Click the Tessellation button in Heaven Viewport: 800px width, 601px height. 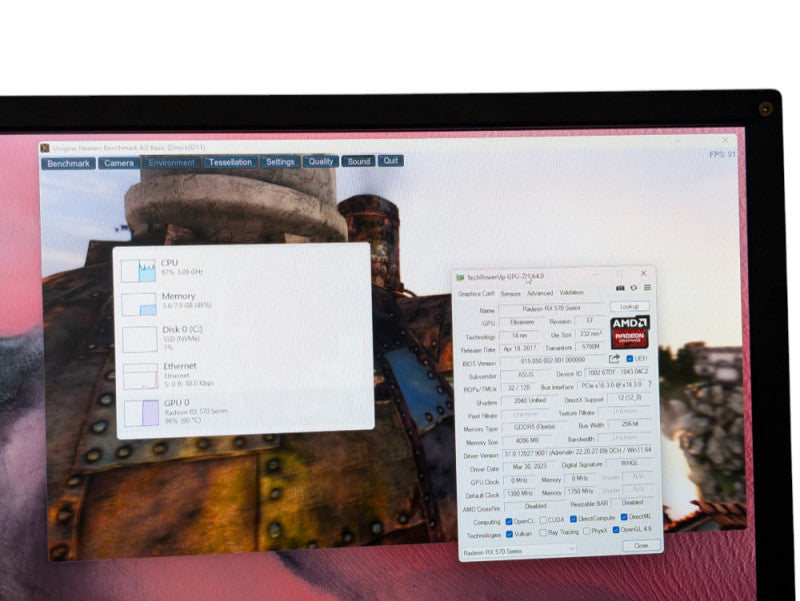pos(230,162)
